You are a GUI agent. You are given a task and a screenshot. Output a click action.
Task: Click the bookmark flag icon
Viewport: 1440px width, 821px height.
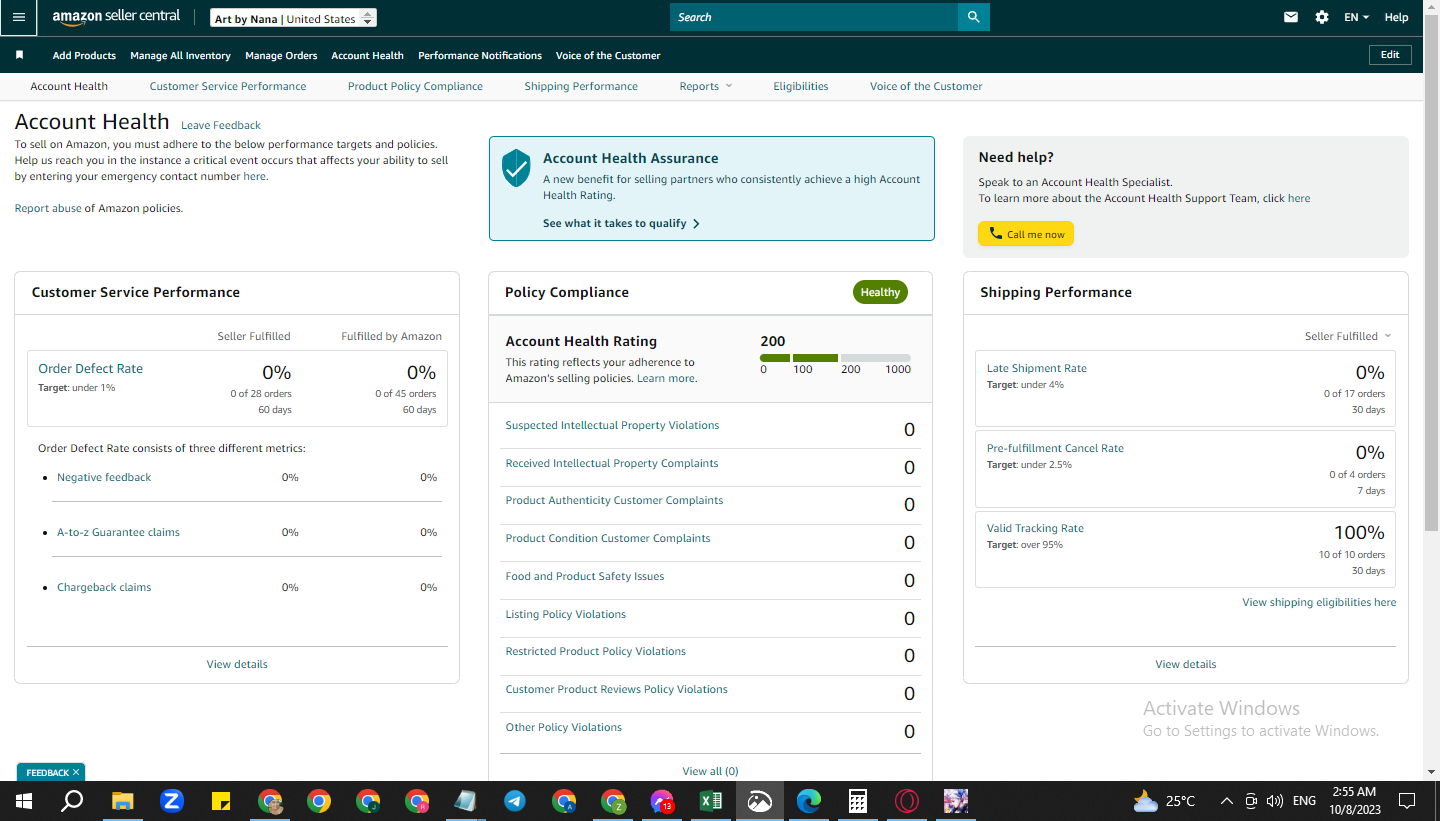pos(19,55)
